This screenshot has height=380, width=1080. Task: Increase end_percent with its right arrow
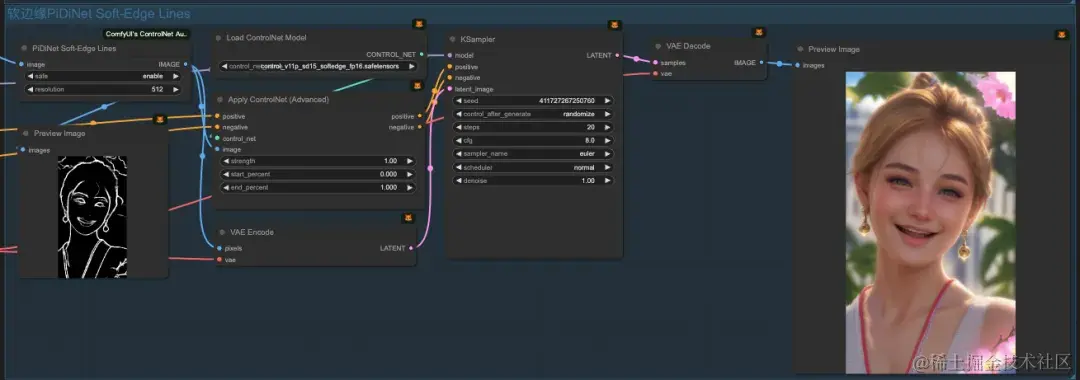(x=410, y=187)
